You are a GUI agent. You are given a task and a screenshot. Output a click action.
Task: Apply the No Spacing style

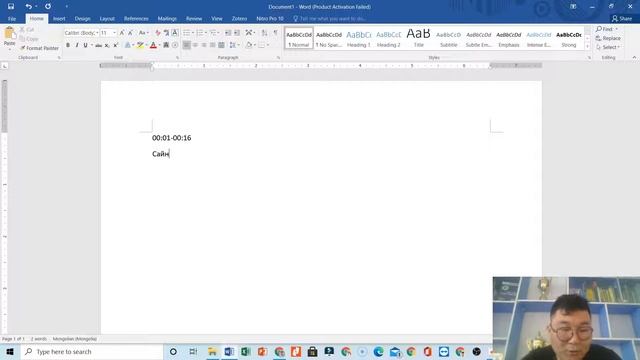coord(329,38)
